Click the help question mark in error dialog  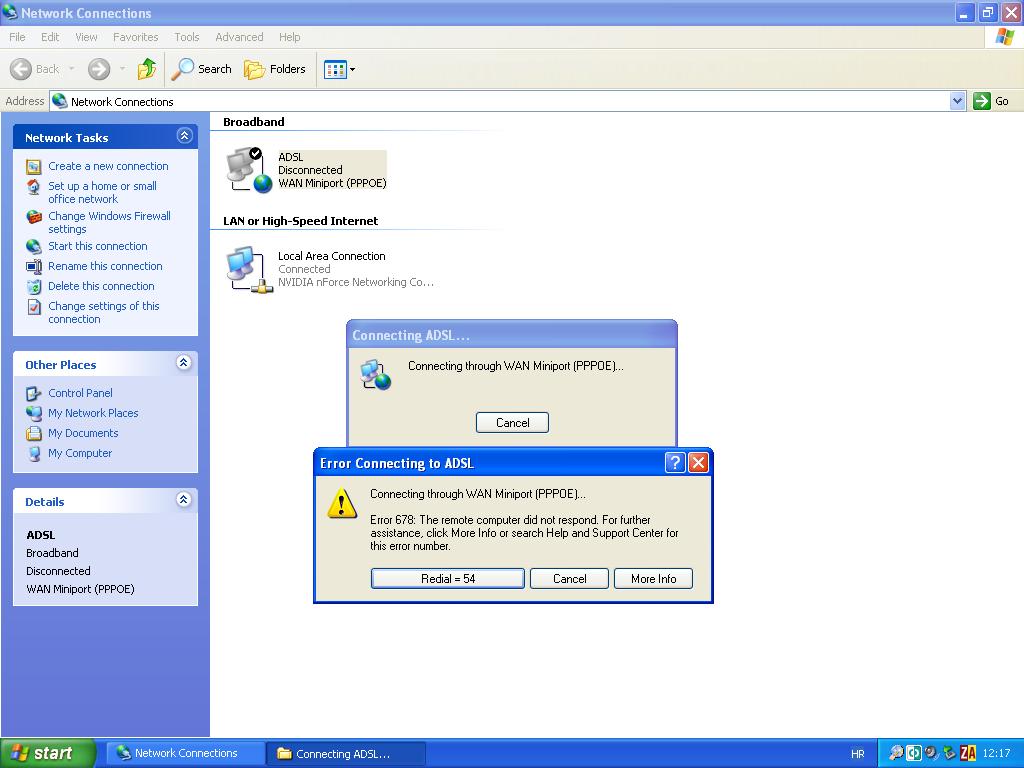675,462
